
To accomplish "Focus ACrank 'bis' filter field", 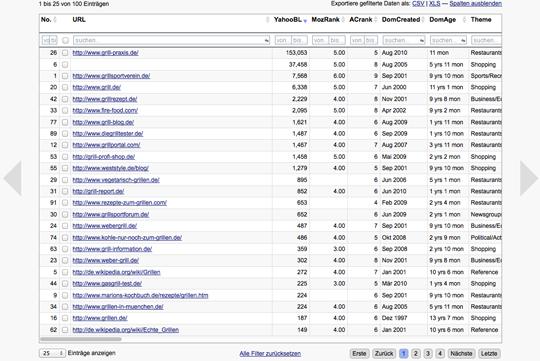I will point(371,41).
